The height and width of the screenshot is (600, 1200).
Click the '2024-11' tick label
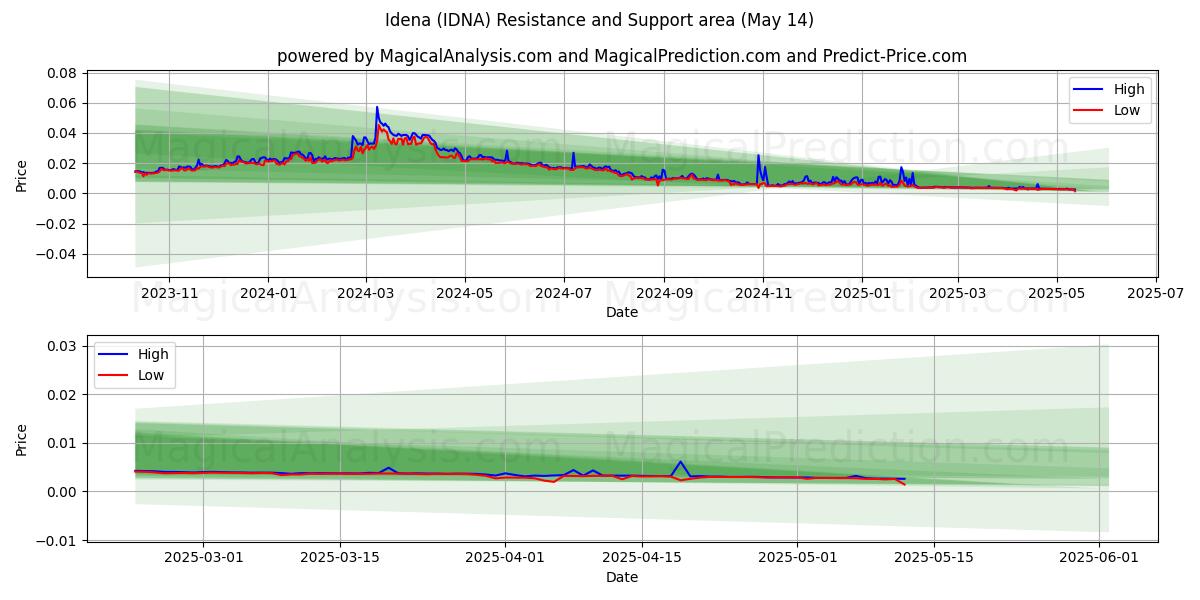pyautogui.click(x=763, y=293)
